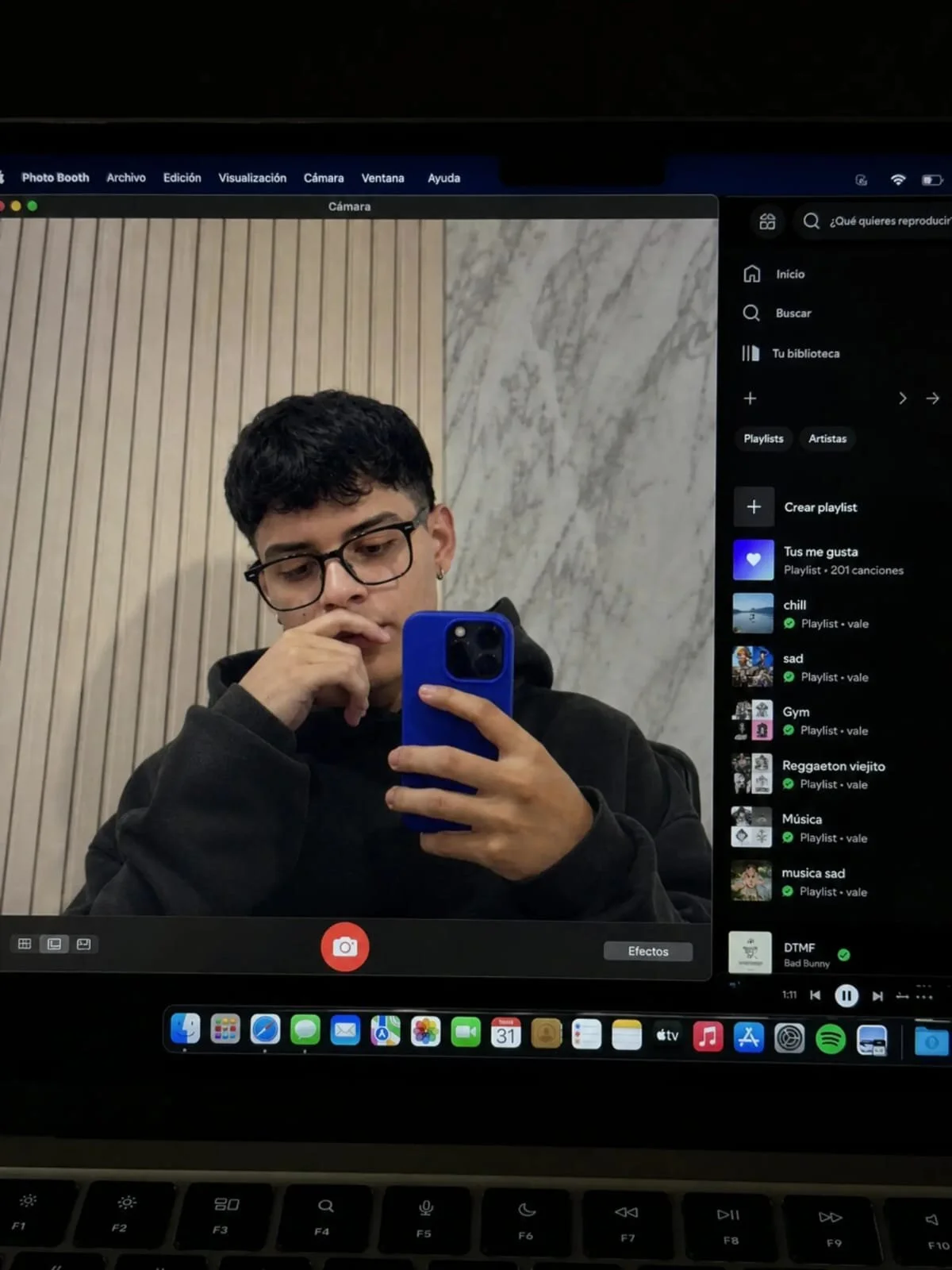This screenshot has width=952, height=1270.
Task: Open Mail from the dock
Action: click(345, 1031)
